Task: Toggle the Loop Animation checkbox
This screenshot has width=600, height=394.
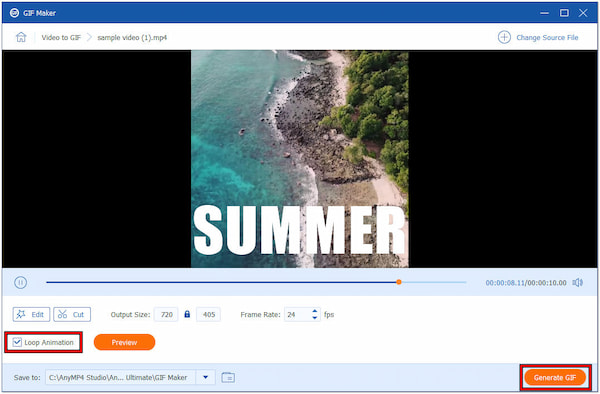Action: click(17, 342)
